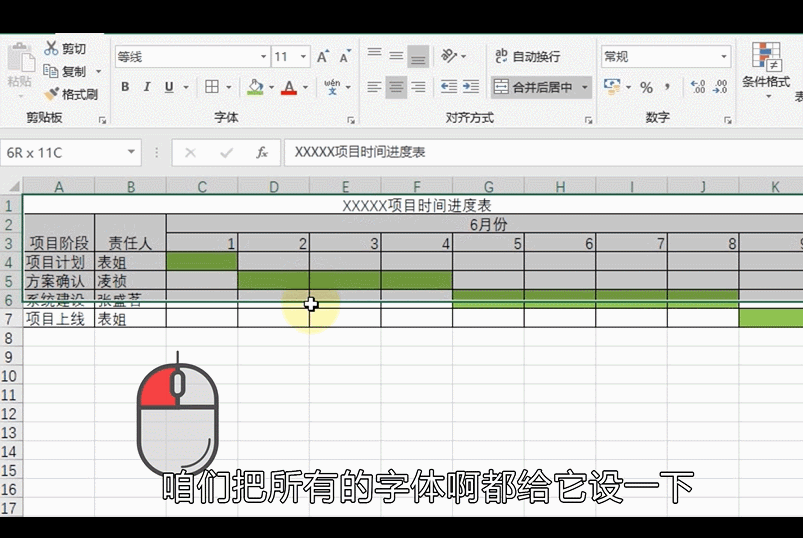Image resolution: width=803 pixels, height=538 pixels.
Task: Open the font name dropdown (等线)
Action: tap(264, 57)
